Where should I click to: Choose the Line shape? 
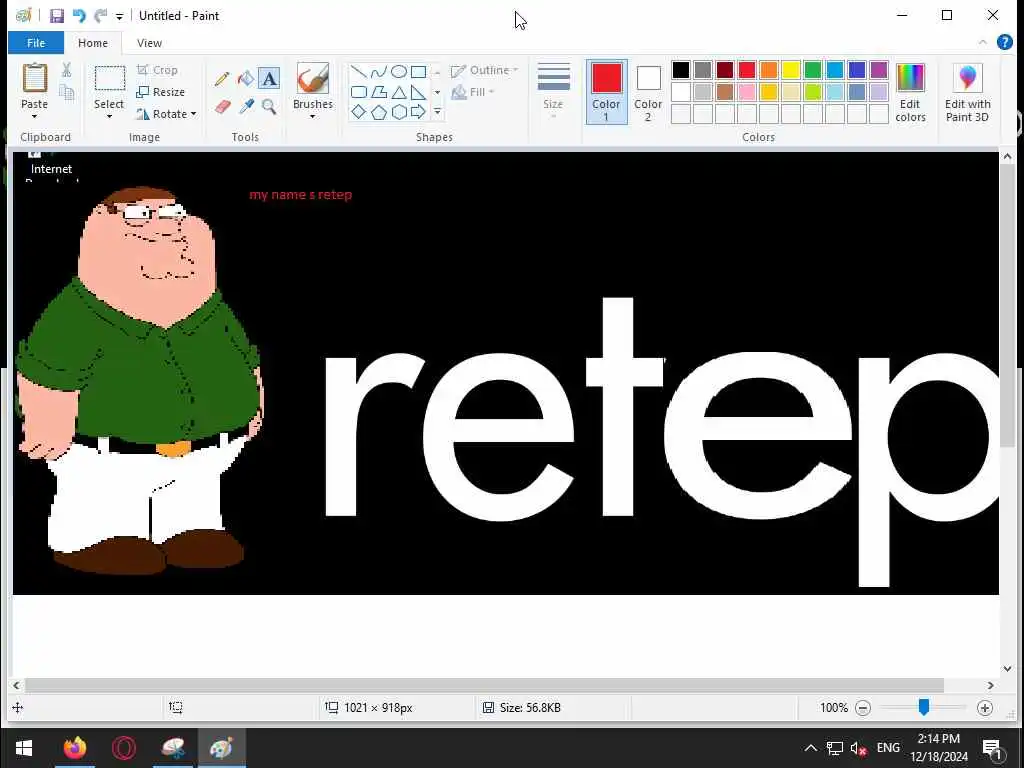tap(359, 72)
